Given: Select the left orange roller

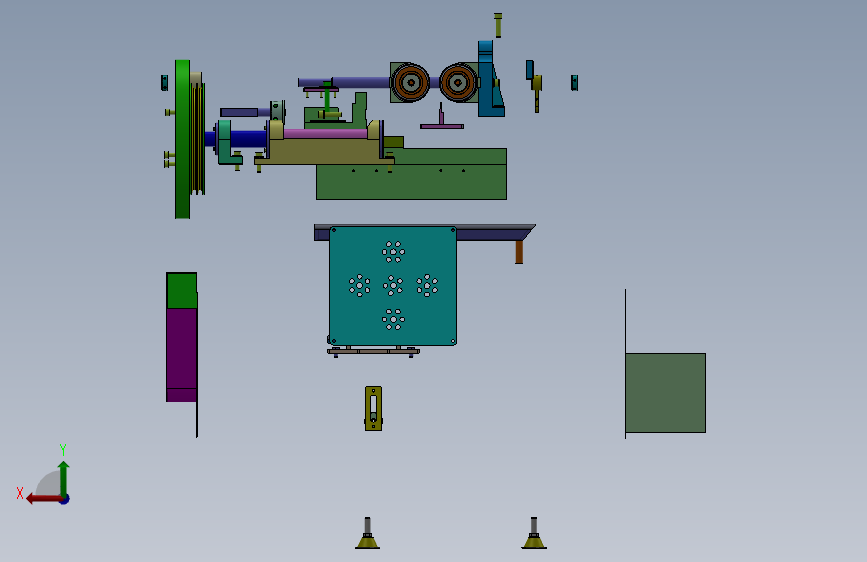Looking at the screenshot, I should pos(411,82).
